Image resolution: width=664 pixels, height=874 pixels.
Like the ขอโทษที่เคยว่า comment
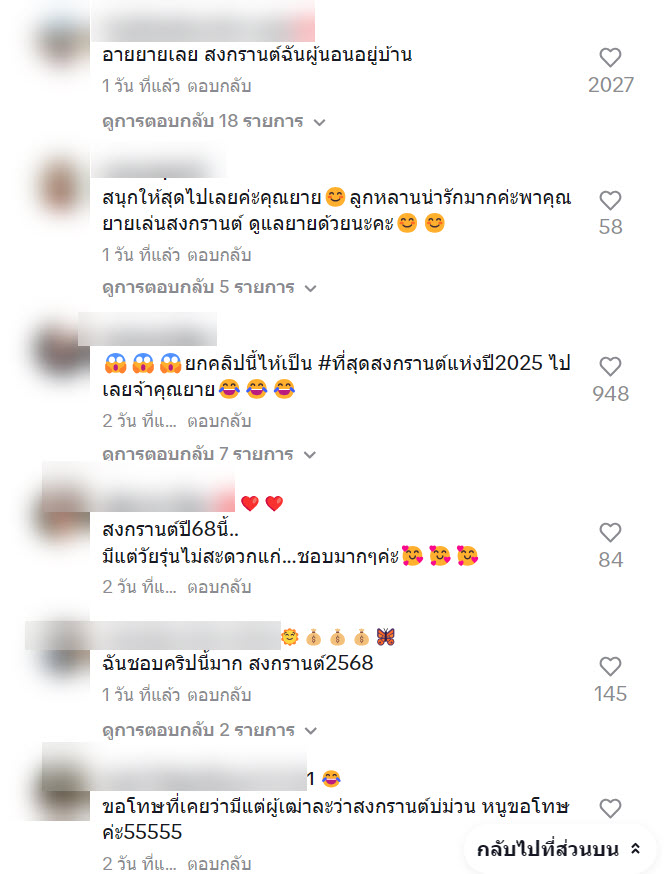click(610, 808)
